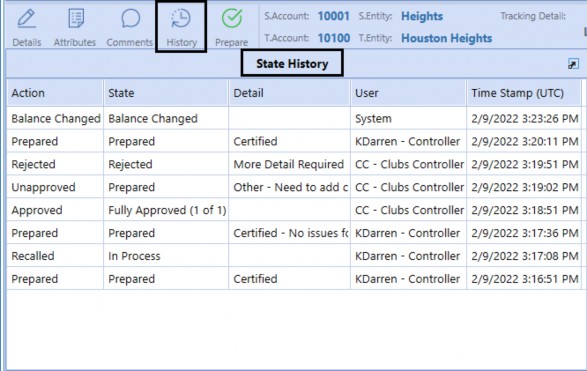Pop out the State History panel
Image resolution: width=587 pixels, height=371 pixels.
tap(573, 64)
